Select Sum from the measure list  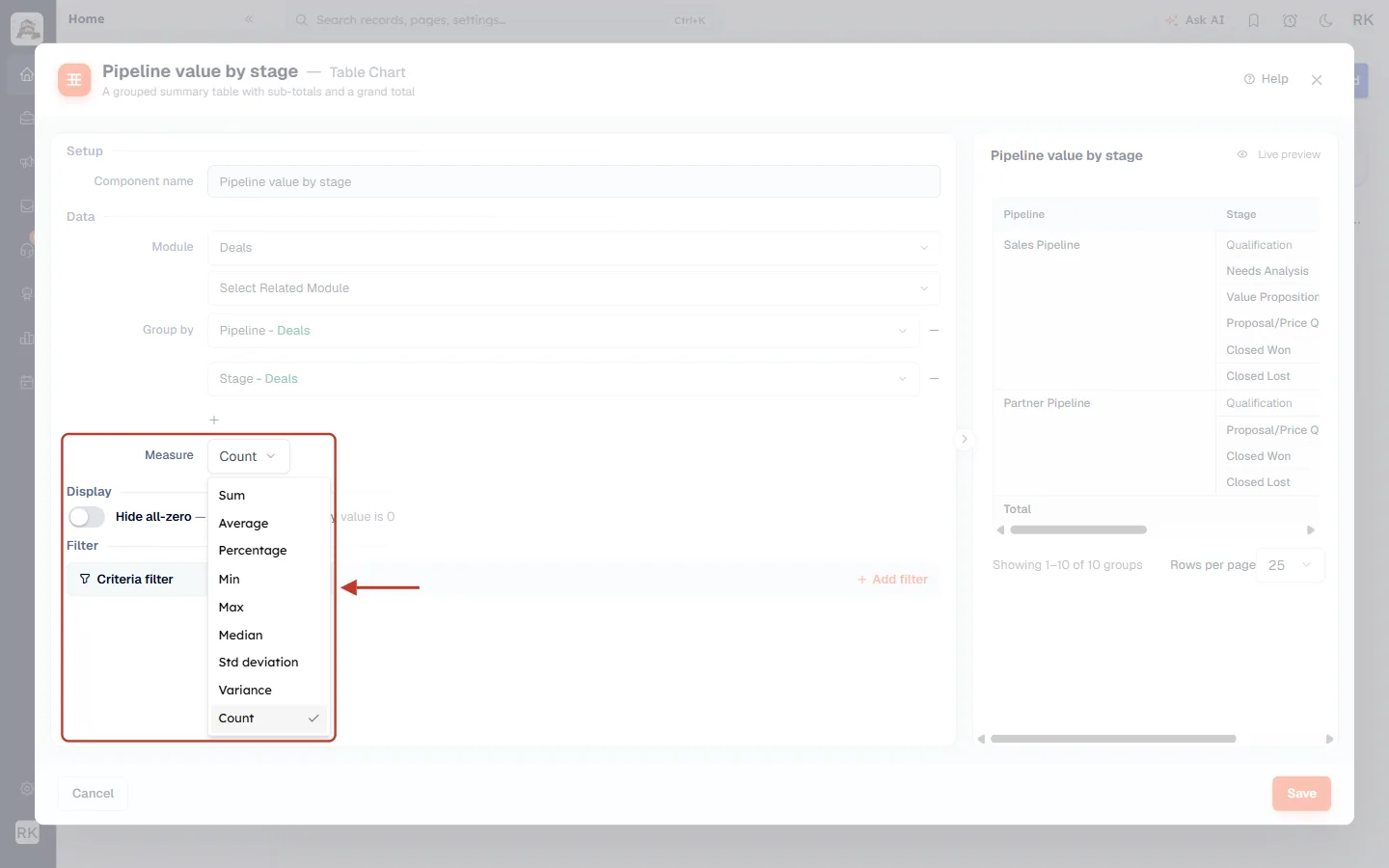click(x=269, y=496)
